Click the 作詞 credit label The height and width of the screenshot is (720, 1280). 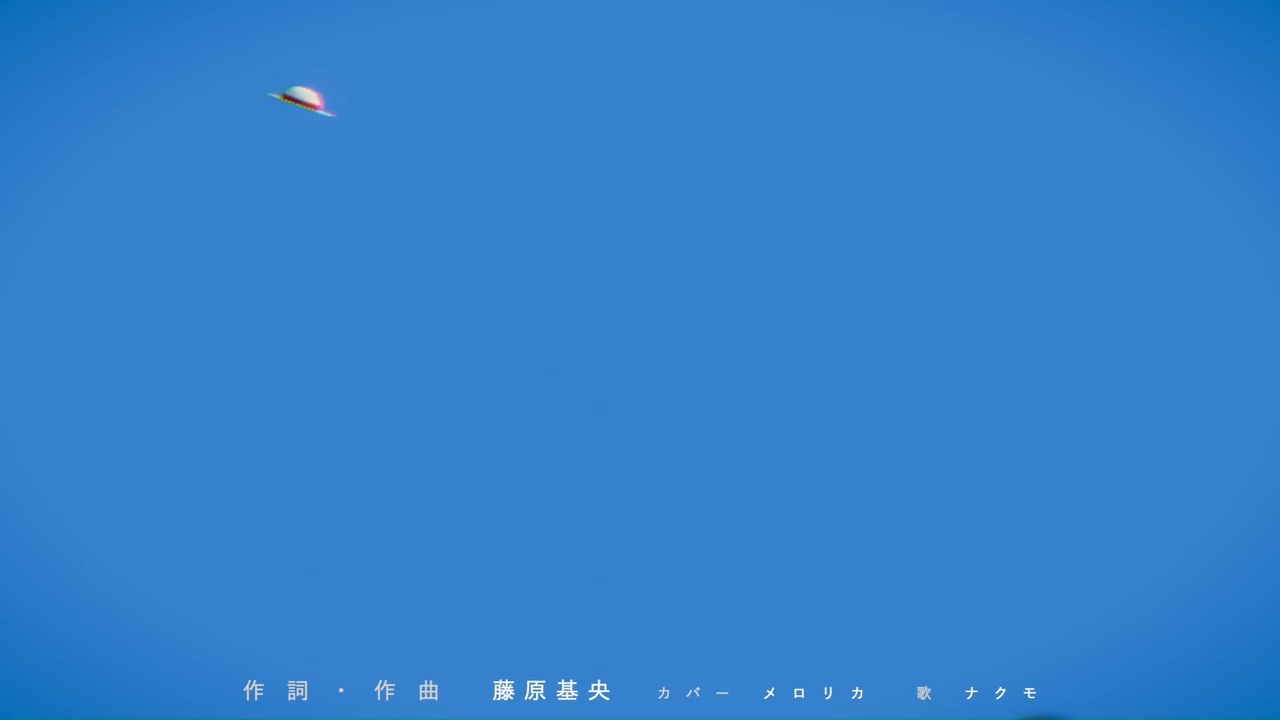click(277, 691)
